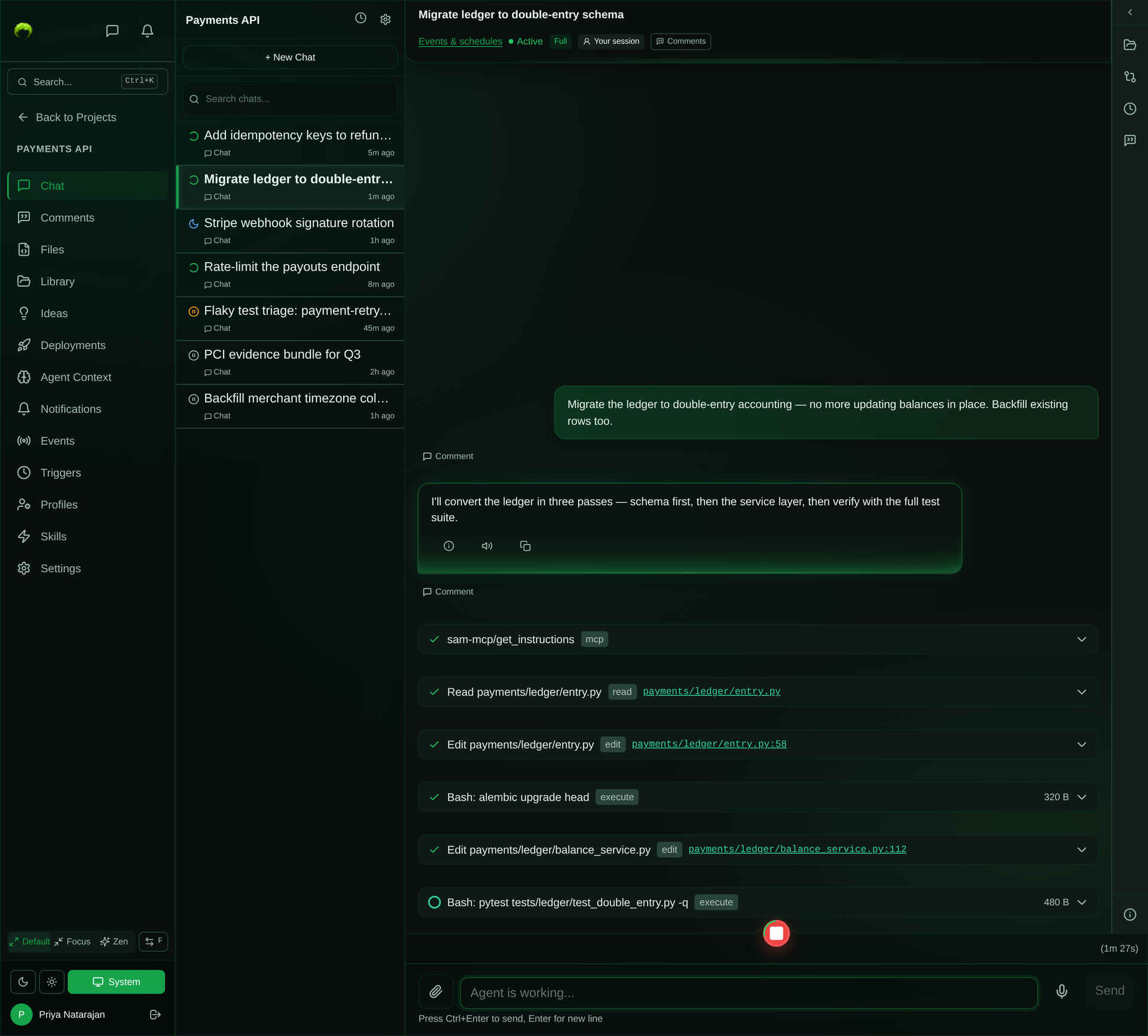The width and height of the screenshot is (1148, 1036).
Task: Play agent reply aloud with speaker icon
Action: [487, 546]
